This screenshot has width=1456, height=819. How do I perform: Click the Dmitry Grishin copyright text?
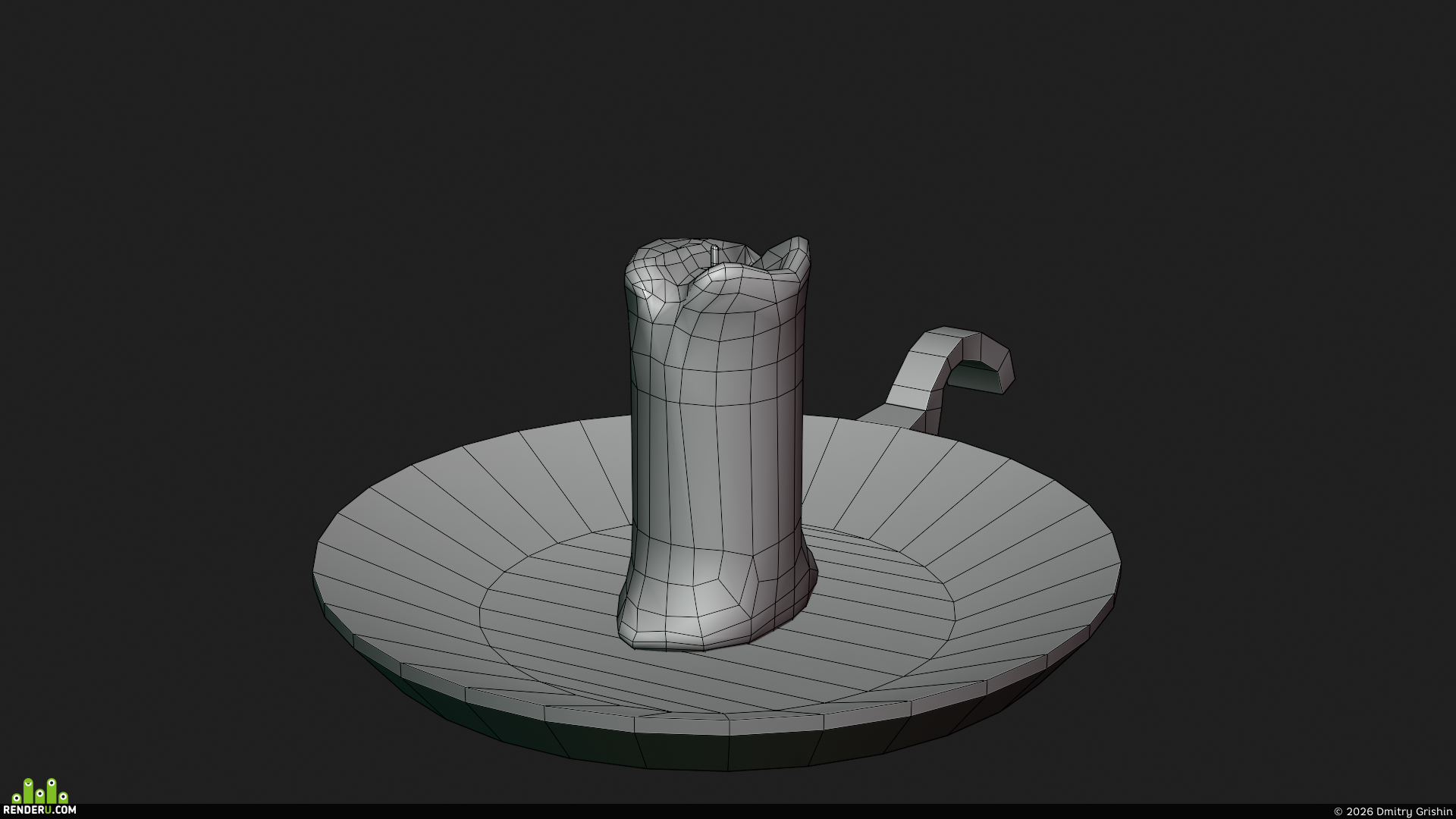[1393, 811]
